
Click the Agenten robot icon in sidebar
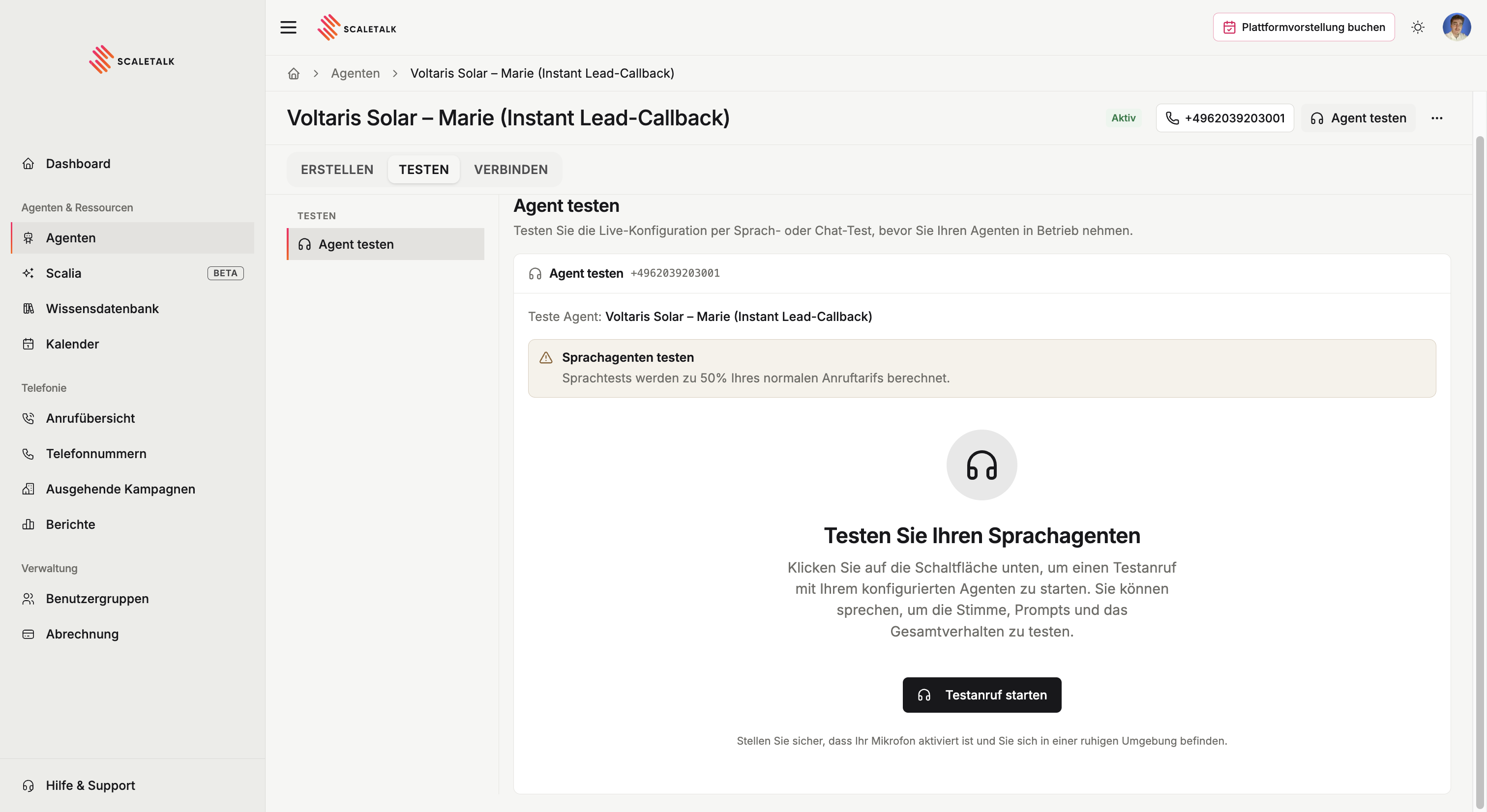(29, 238)
